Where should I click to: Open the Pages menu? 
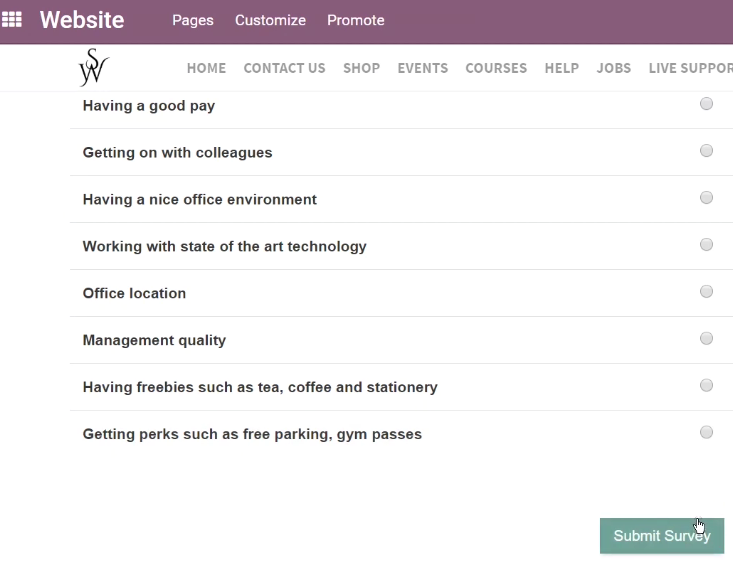(x=193, y=20)
